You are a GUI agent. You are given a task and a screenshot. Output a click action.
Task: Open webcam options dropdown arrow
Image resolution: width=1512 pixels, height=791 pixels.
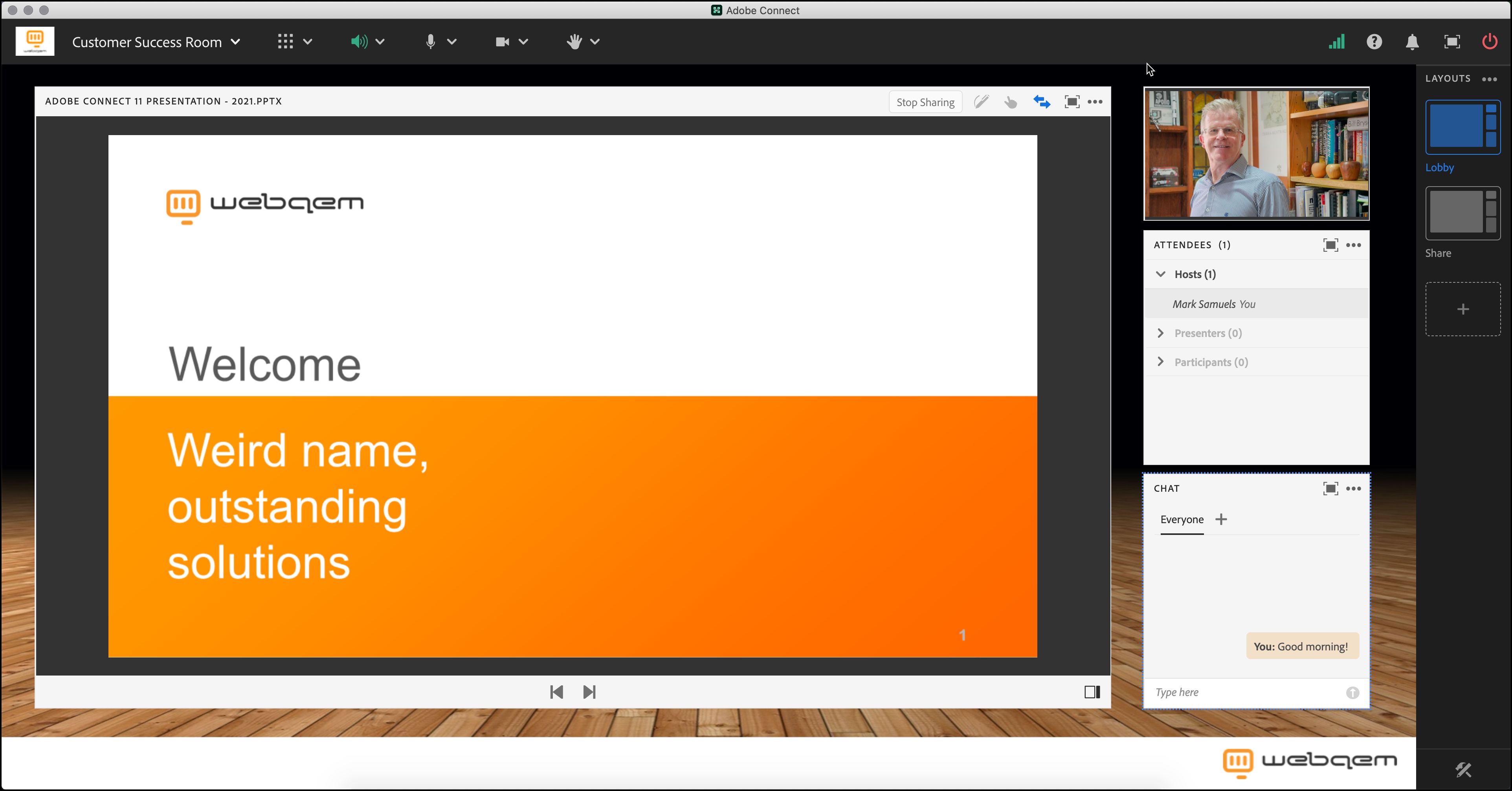[523, 42]
